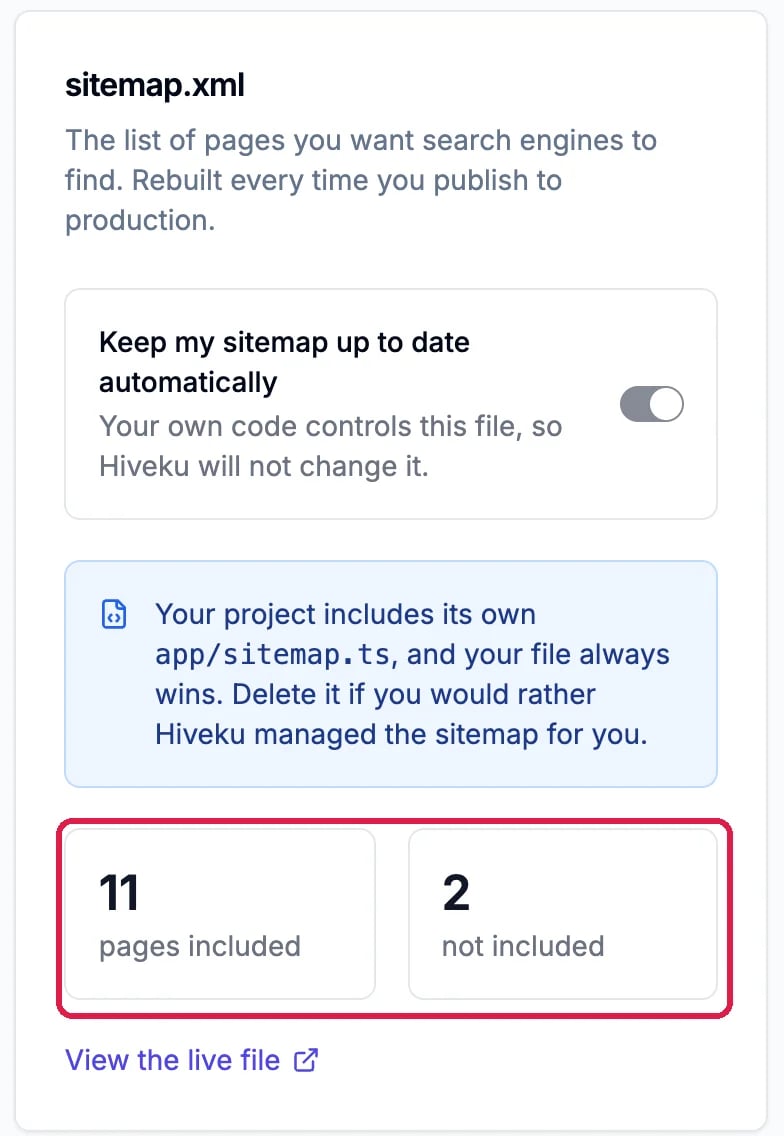Click the 'Your own code controls this file' text

[330, 446]
